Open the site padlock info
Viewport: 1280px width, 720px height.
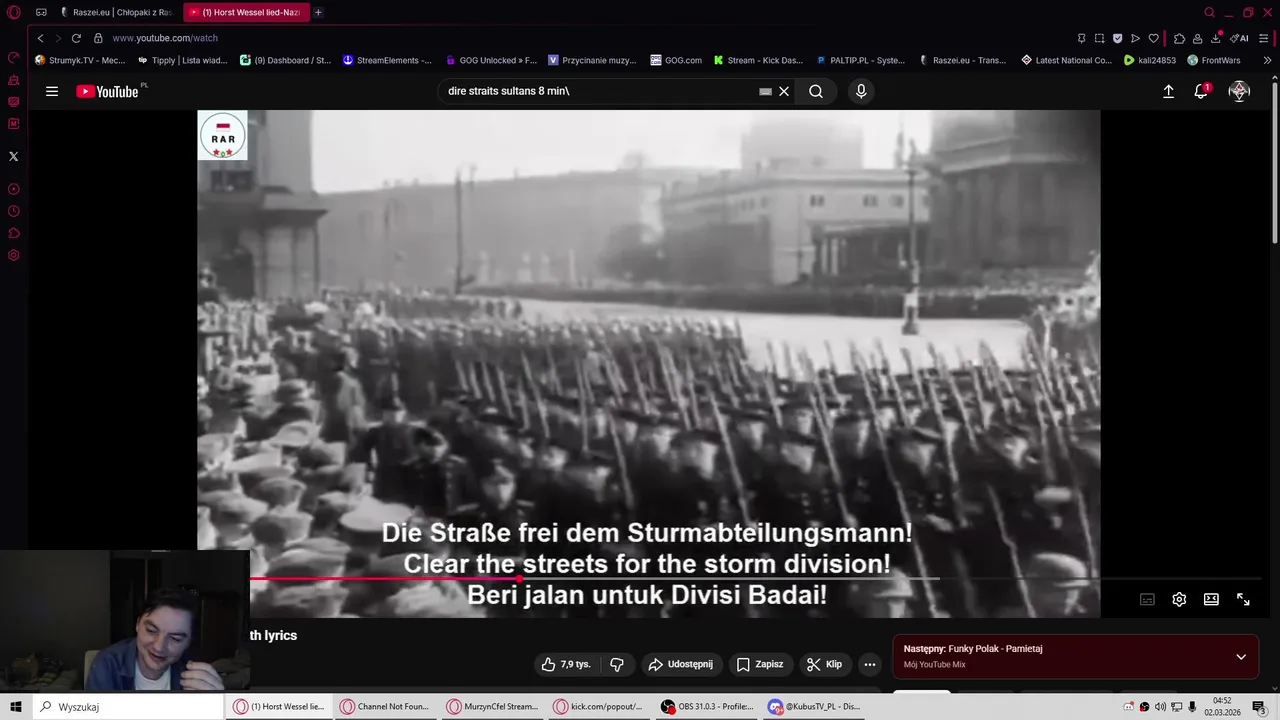[98, 38]
